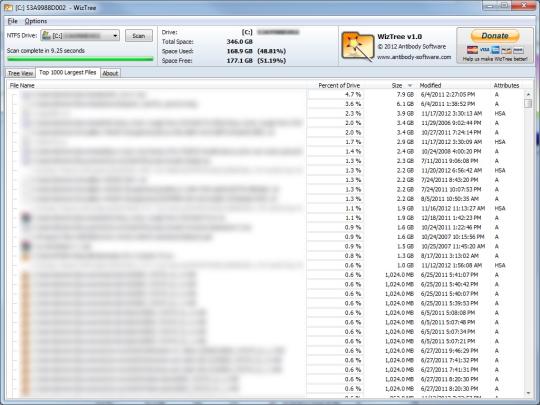The height and width of the screenshot is (405, 540).
Task: Select date 12/18/2011 1:42:23 PM
Action: 451,218
